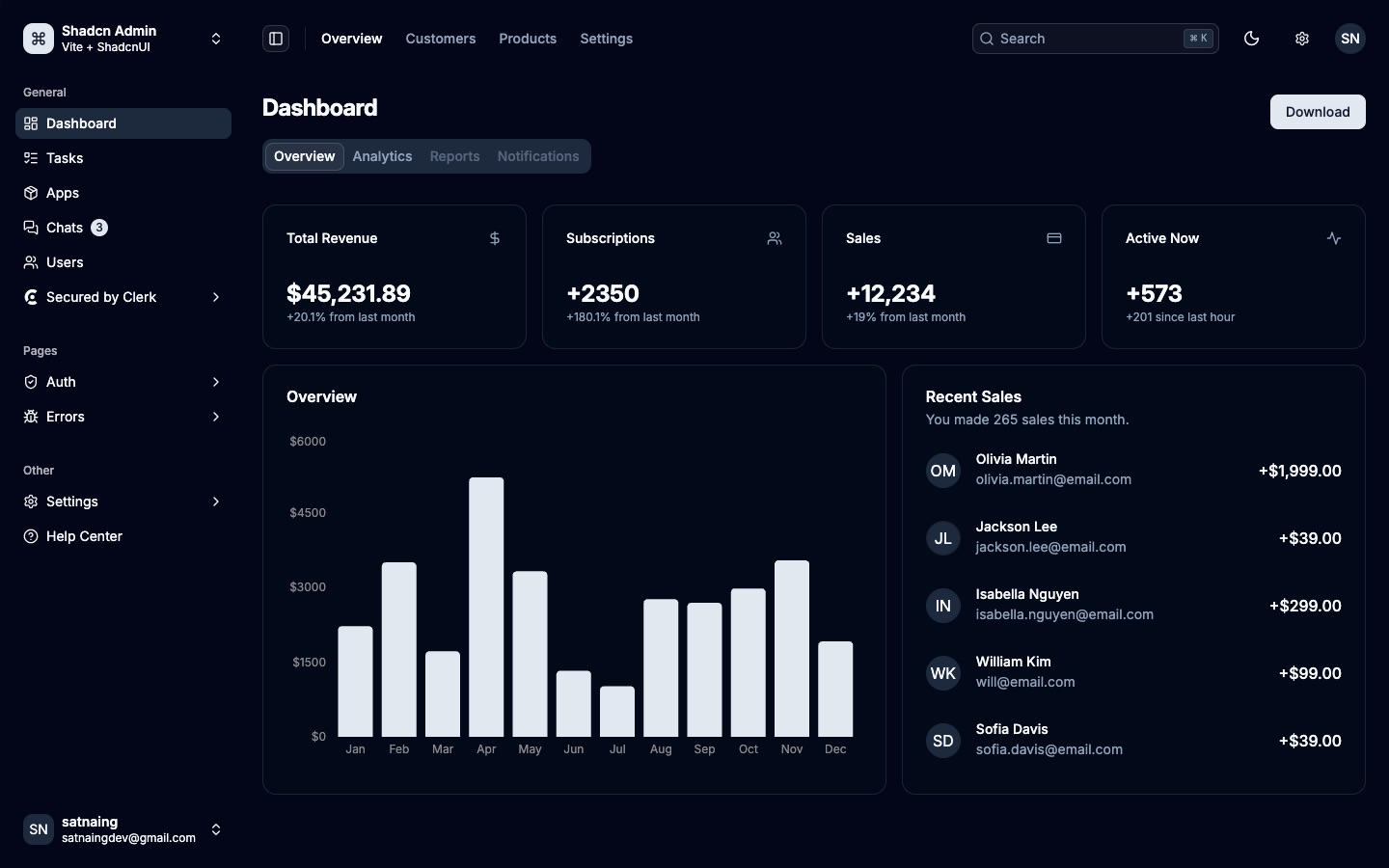Click the Download button

pos(1318,112)
